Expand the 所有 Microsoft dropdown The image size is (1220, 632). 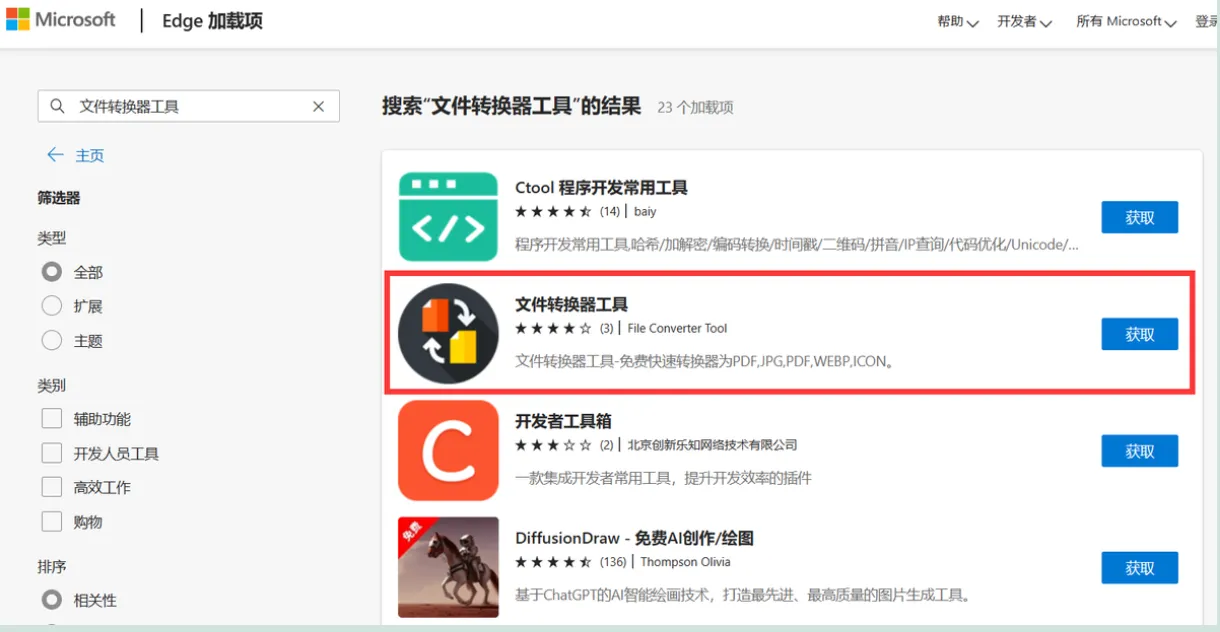pos(1126,21)
